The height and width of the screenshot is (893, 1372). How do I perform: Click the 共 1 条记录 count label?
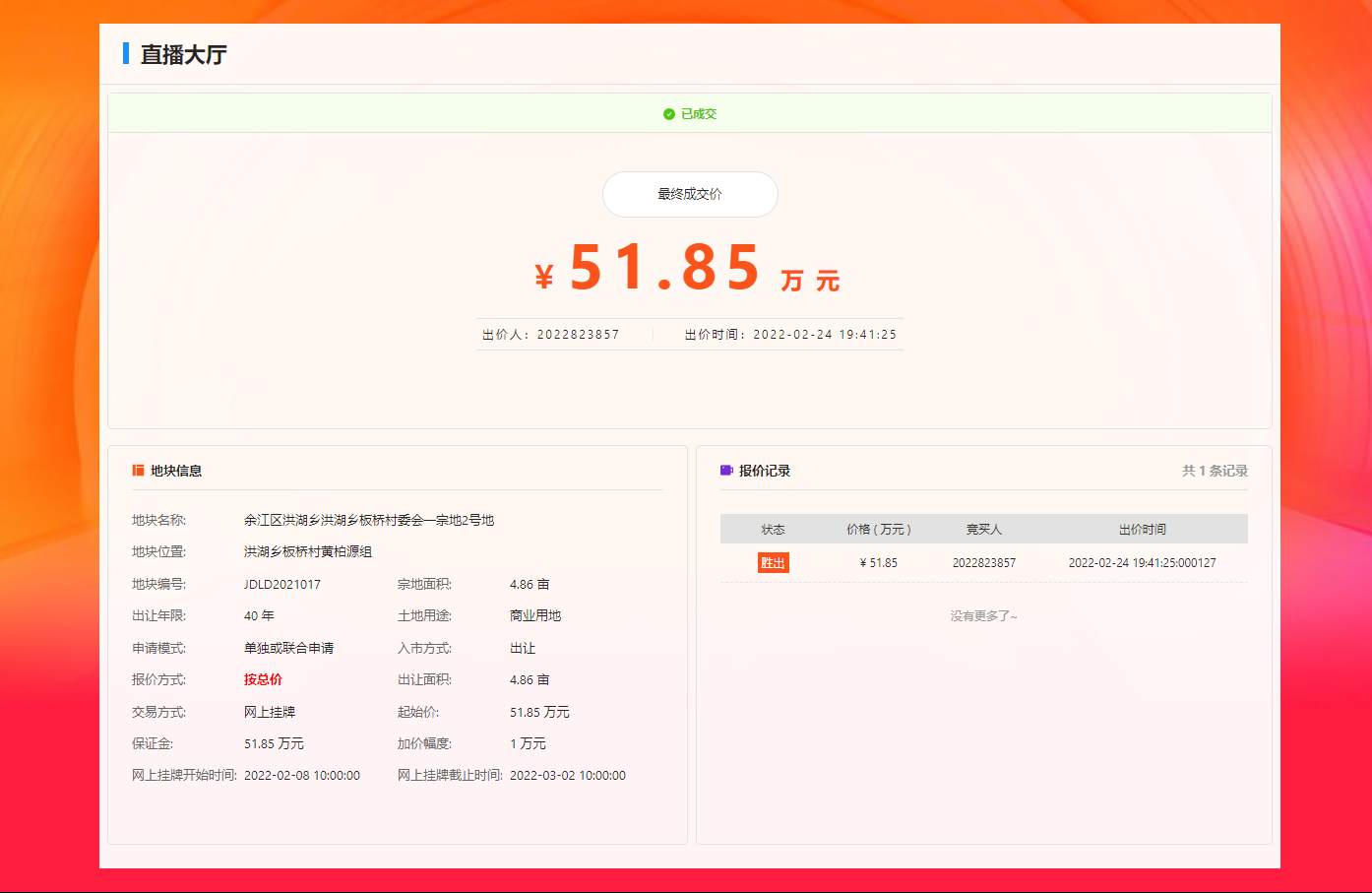pos(1215,471)
